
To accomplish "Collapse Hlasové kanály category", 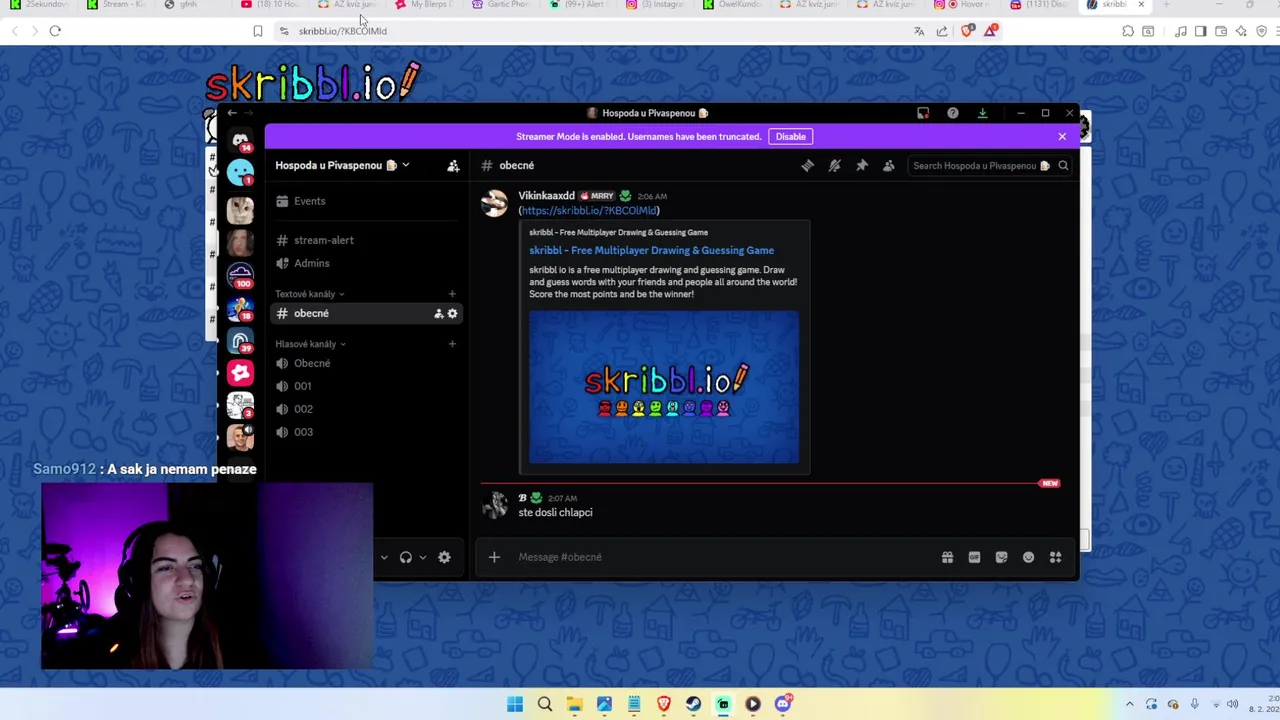I will [x=310, y=344].
